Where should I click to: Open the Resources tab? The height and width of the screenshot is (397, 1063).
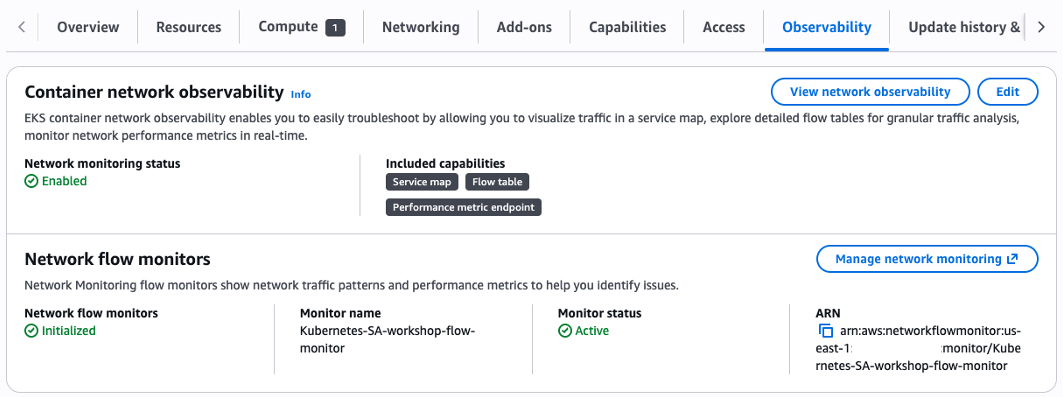coord(188,27)
